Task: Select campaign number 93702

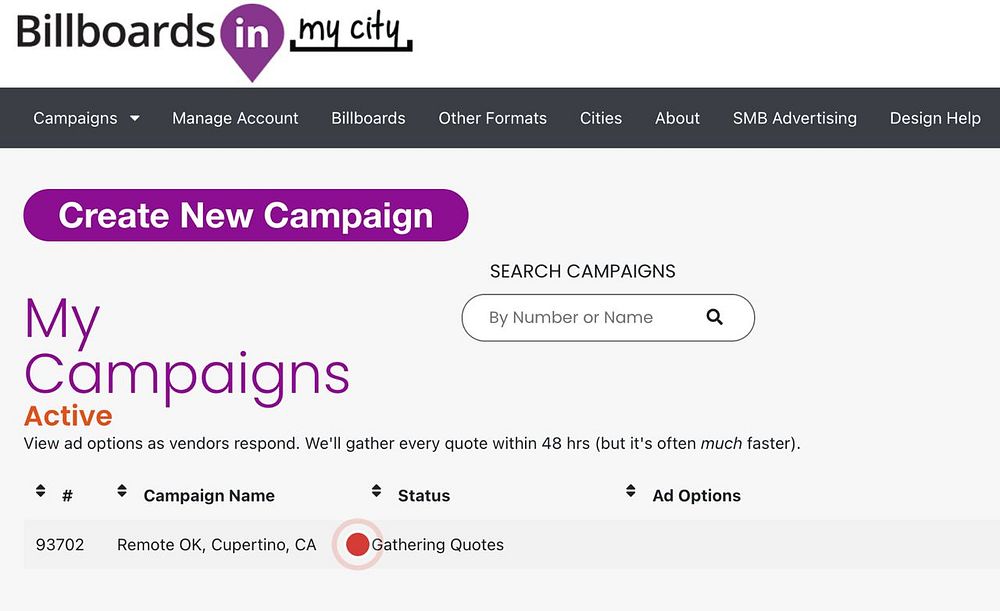Action: 60,545
